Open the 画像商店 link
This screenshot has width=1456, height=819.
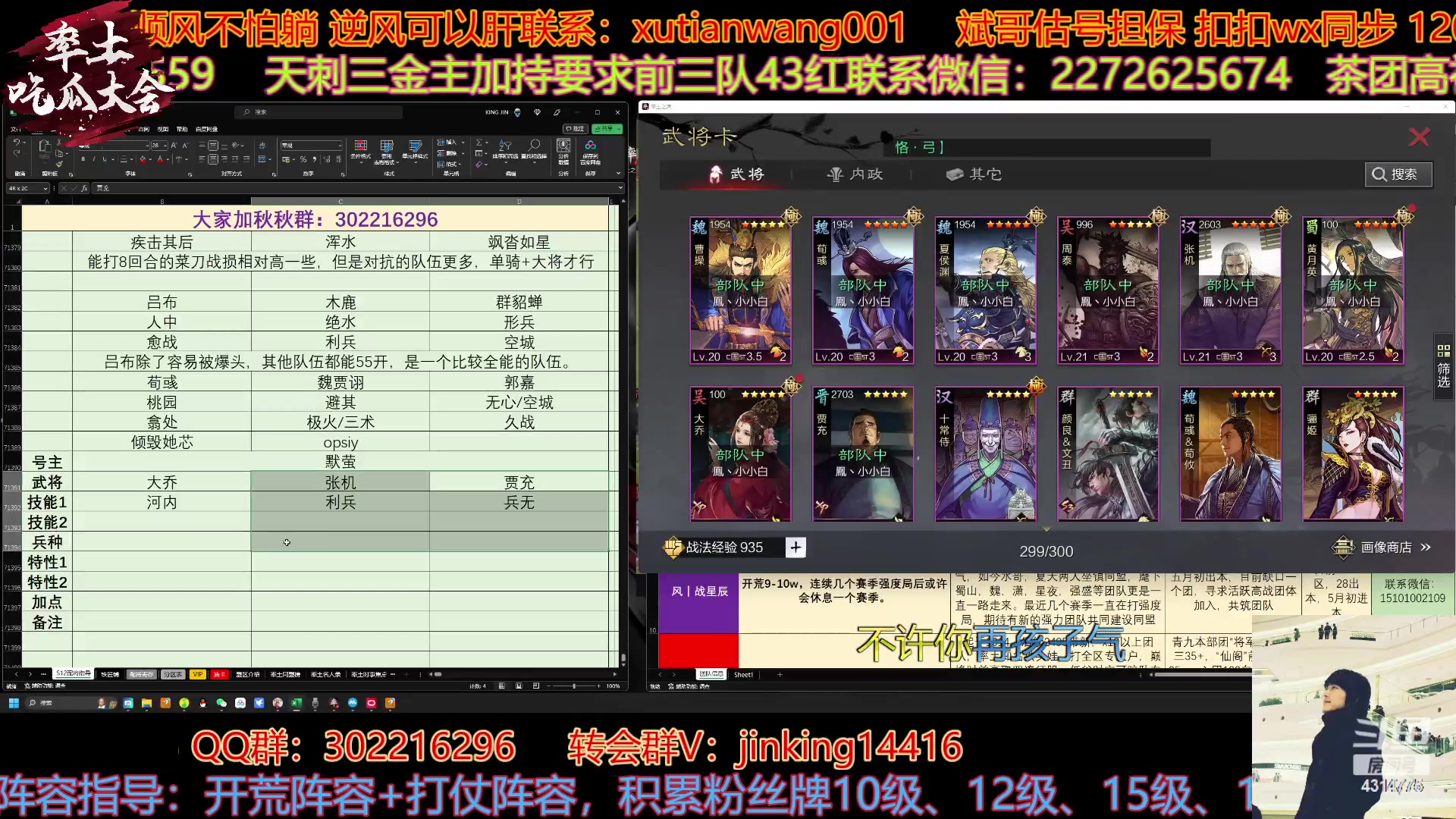pos(1382,547)
